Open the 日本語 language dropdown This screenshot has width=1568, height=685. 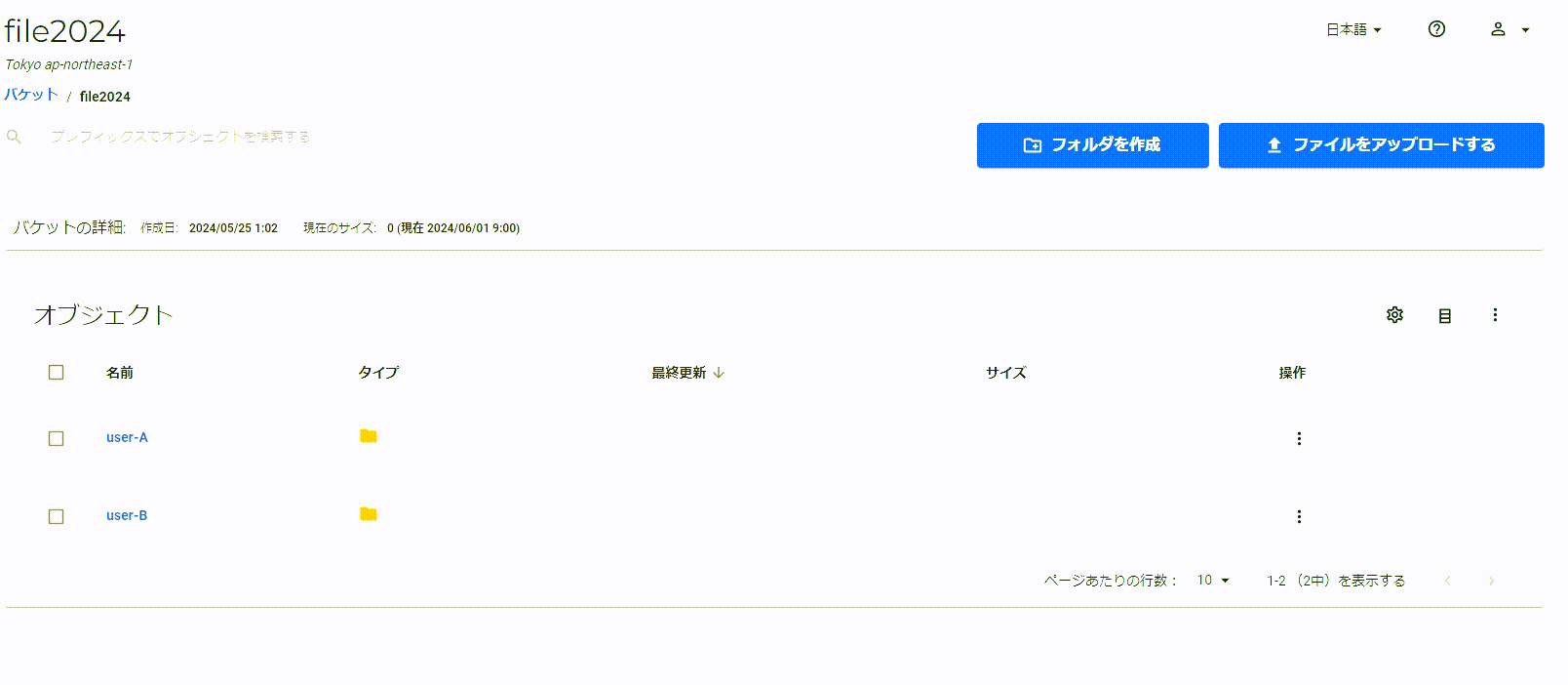(1353, 30)
